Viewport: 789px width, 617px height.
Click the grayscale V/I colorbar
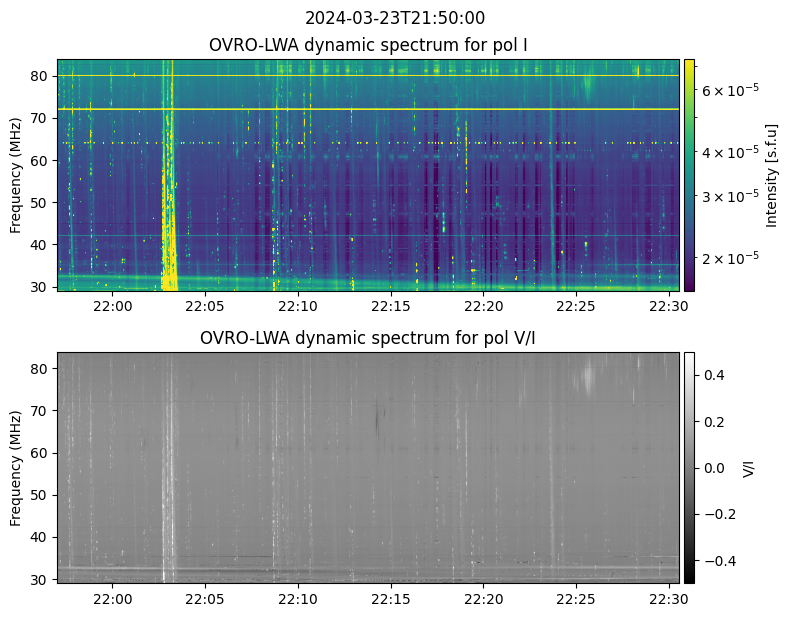click(689, 467)
